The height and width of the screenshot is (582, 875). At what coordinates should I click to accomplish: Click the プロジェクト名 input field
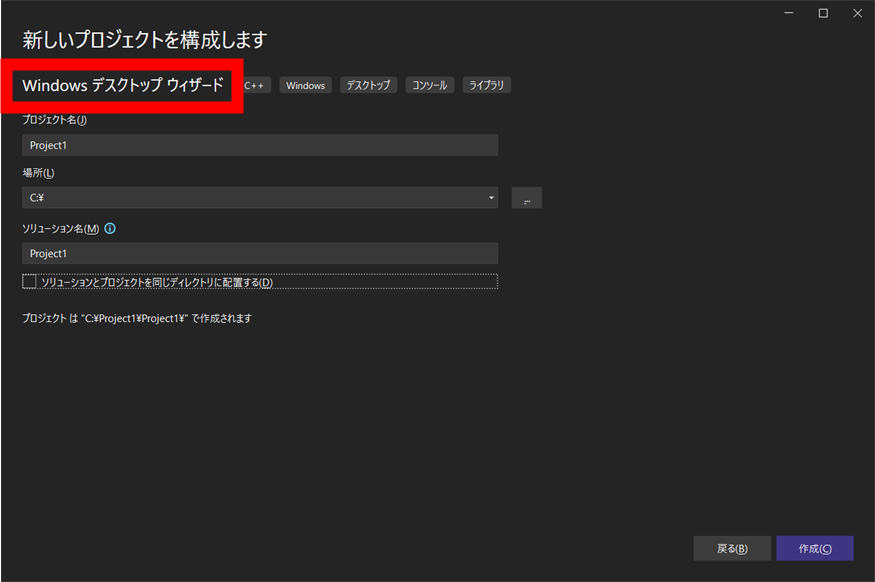(260, 145)
